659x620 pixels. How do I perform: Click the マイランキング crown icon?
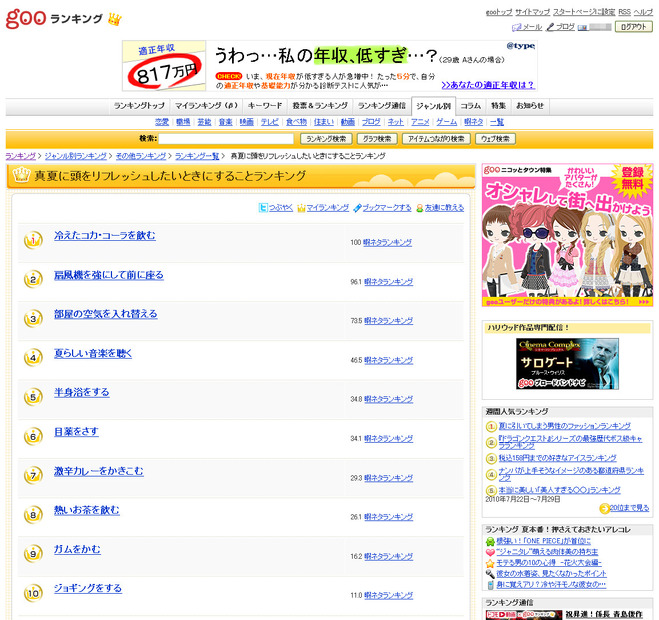[301, 208]
